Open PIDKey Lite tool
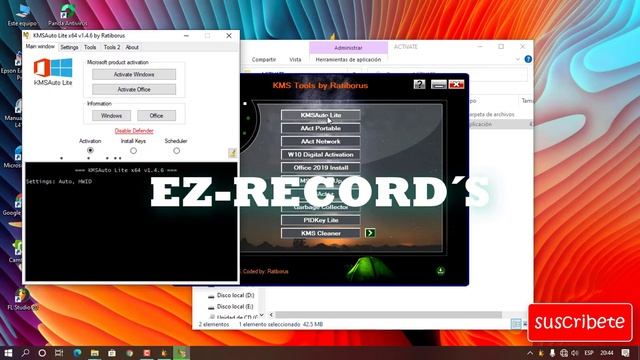This screenshot has width=640, height=360. [320, 220]
